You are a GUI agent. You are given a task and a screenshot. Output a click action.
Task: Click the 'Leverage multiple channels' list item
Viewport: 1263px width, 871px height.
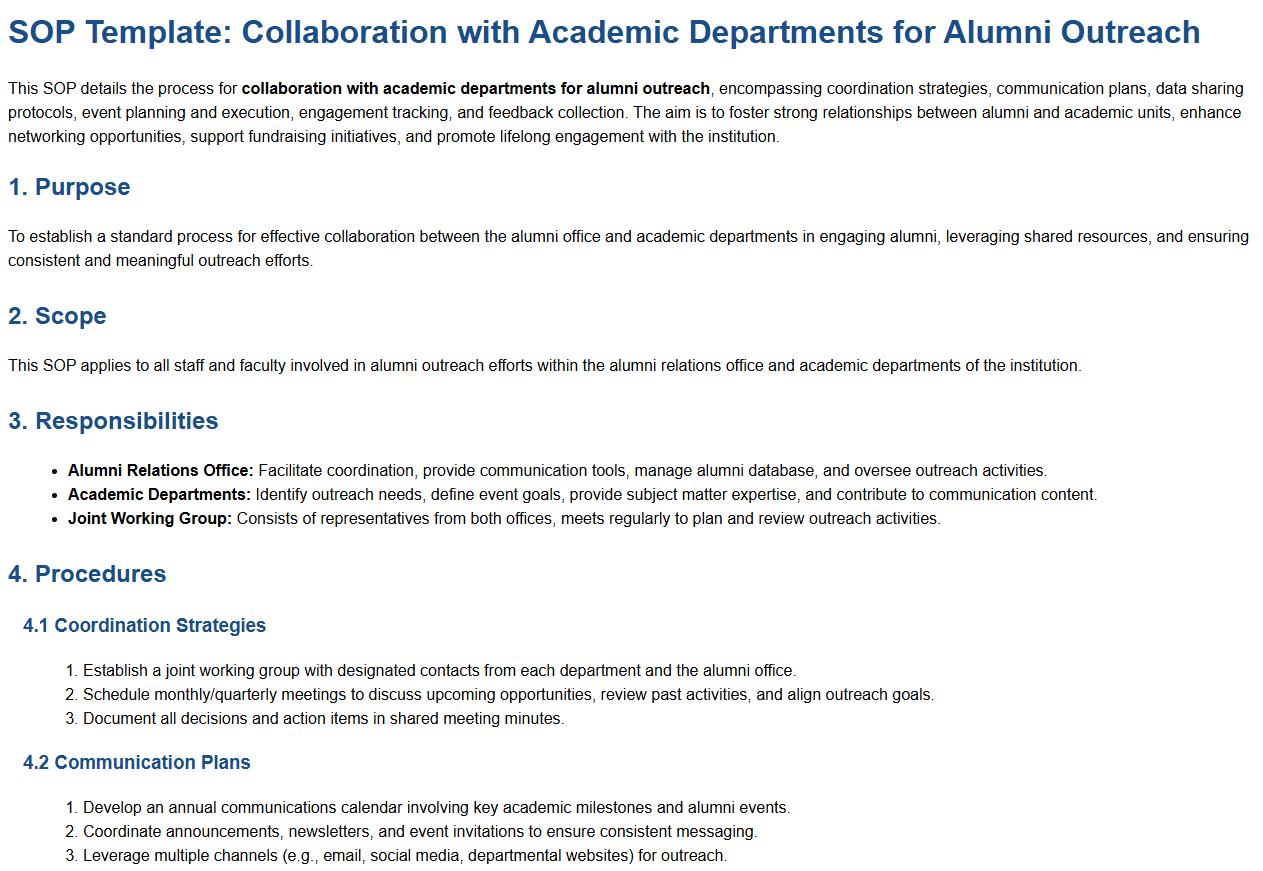point(405,856)
